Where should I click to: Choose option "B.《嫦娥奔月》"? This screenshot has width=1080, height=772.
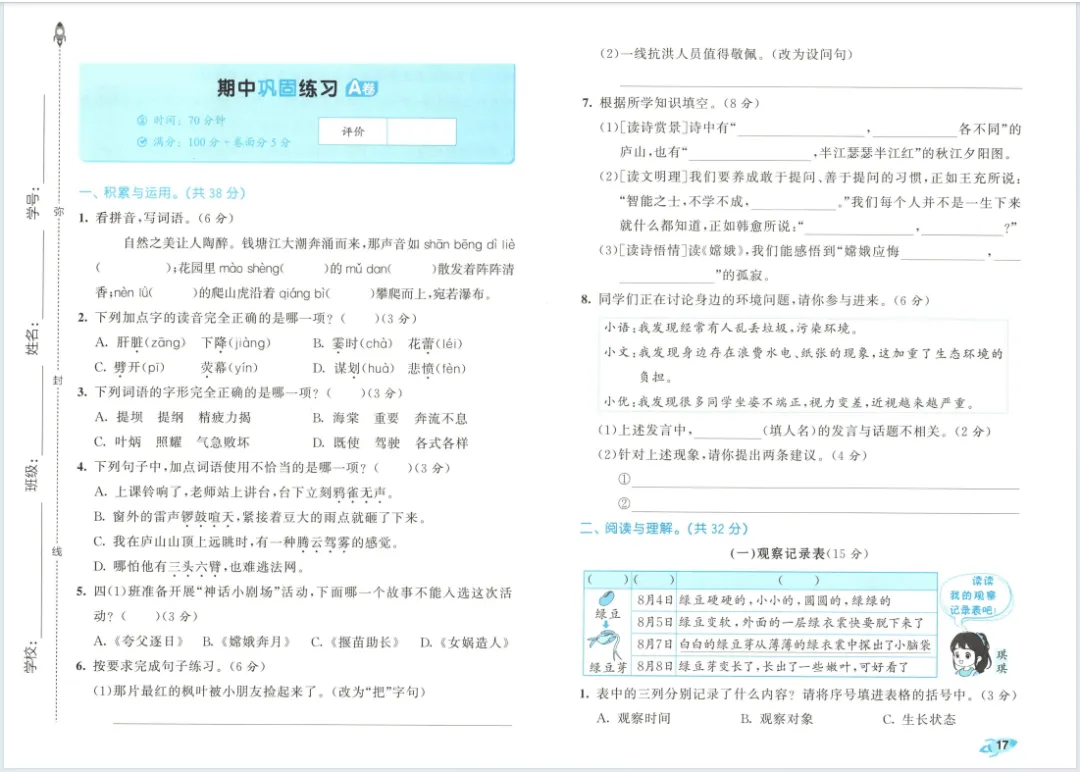(x=247, y=642)
